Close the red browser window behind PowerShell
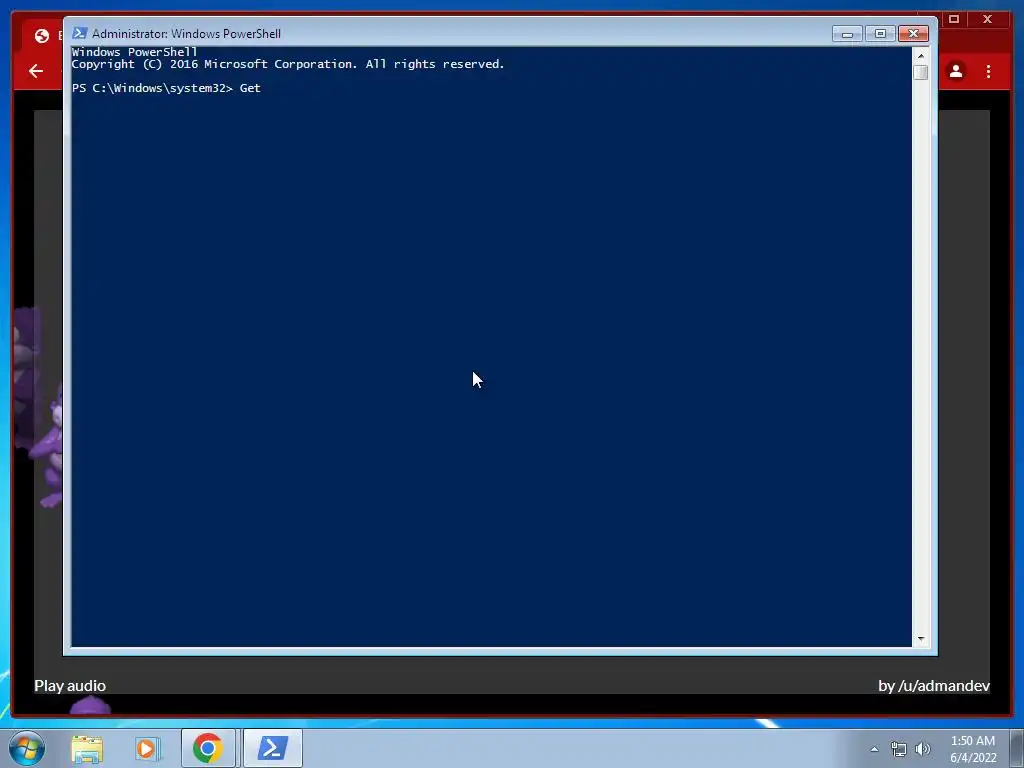The height and width of the screenshot is (768, 1024). [x=987, y=19]
